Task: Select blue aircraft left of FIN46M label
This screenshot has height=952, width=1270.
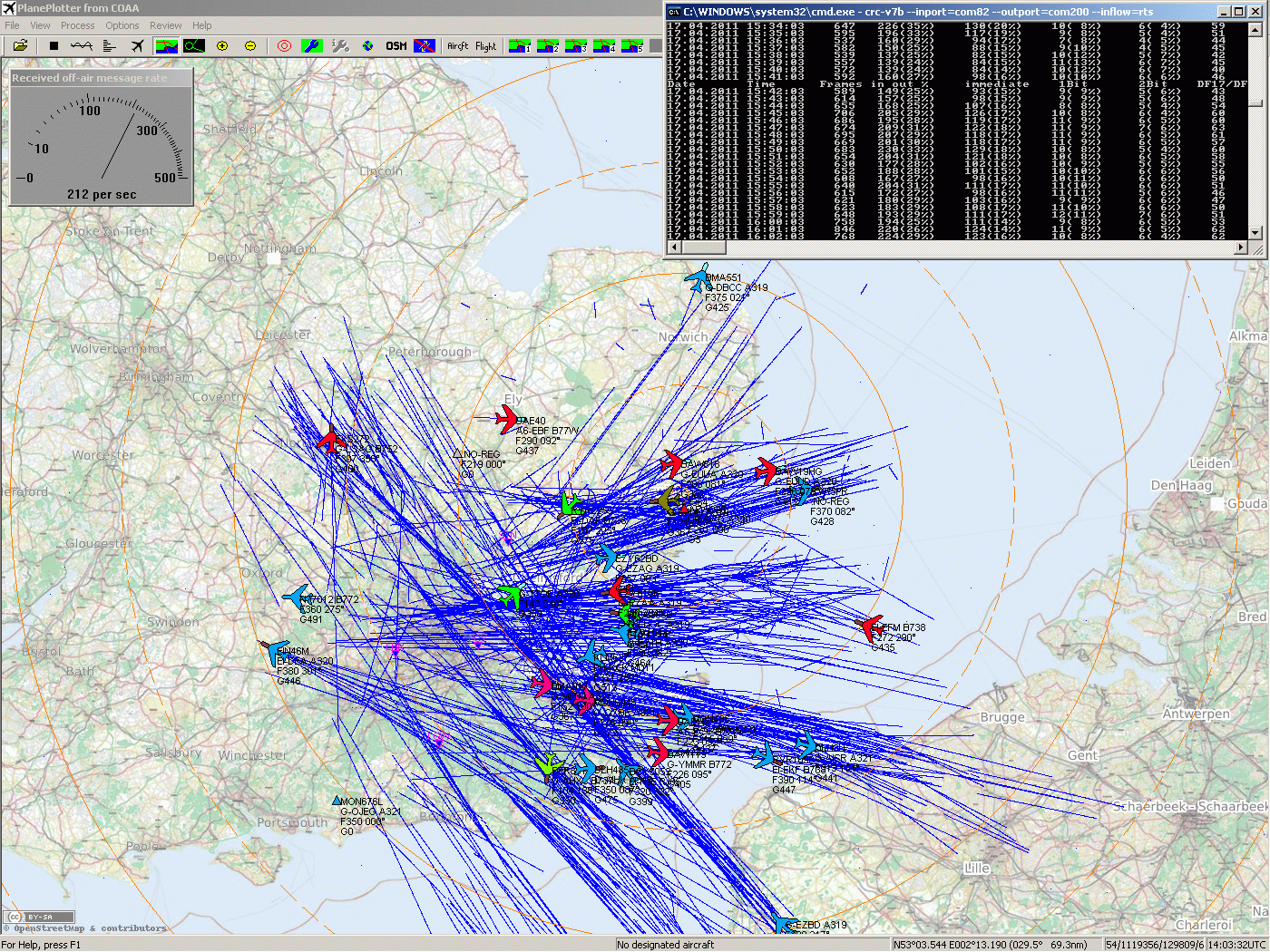Action: pos(273,651)
